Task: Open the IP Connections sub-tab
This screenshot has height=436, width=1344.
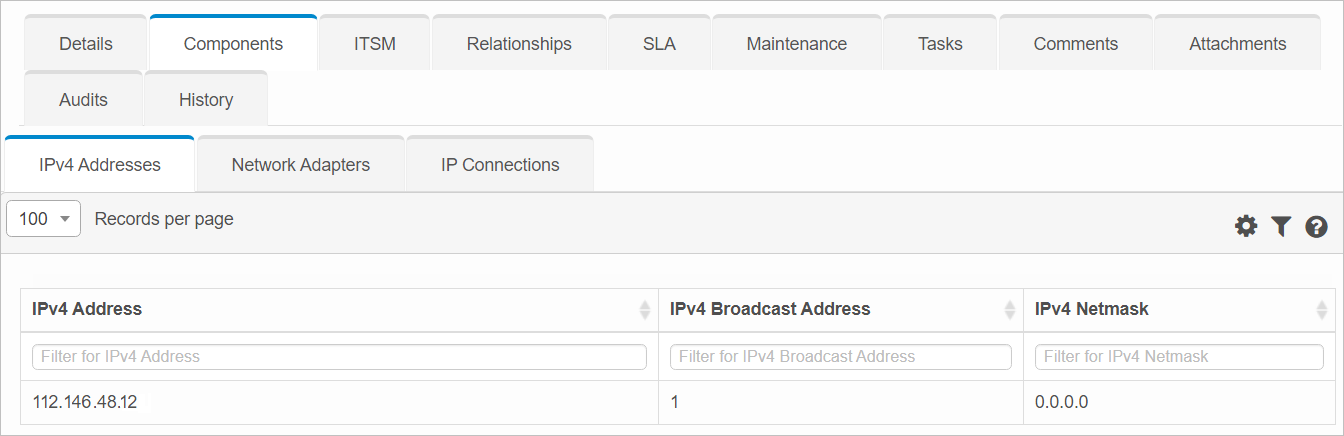Action: [500, 165]
